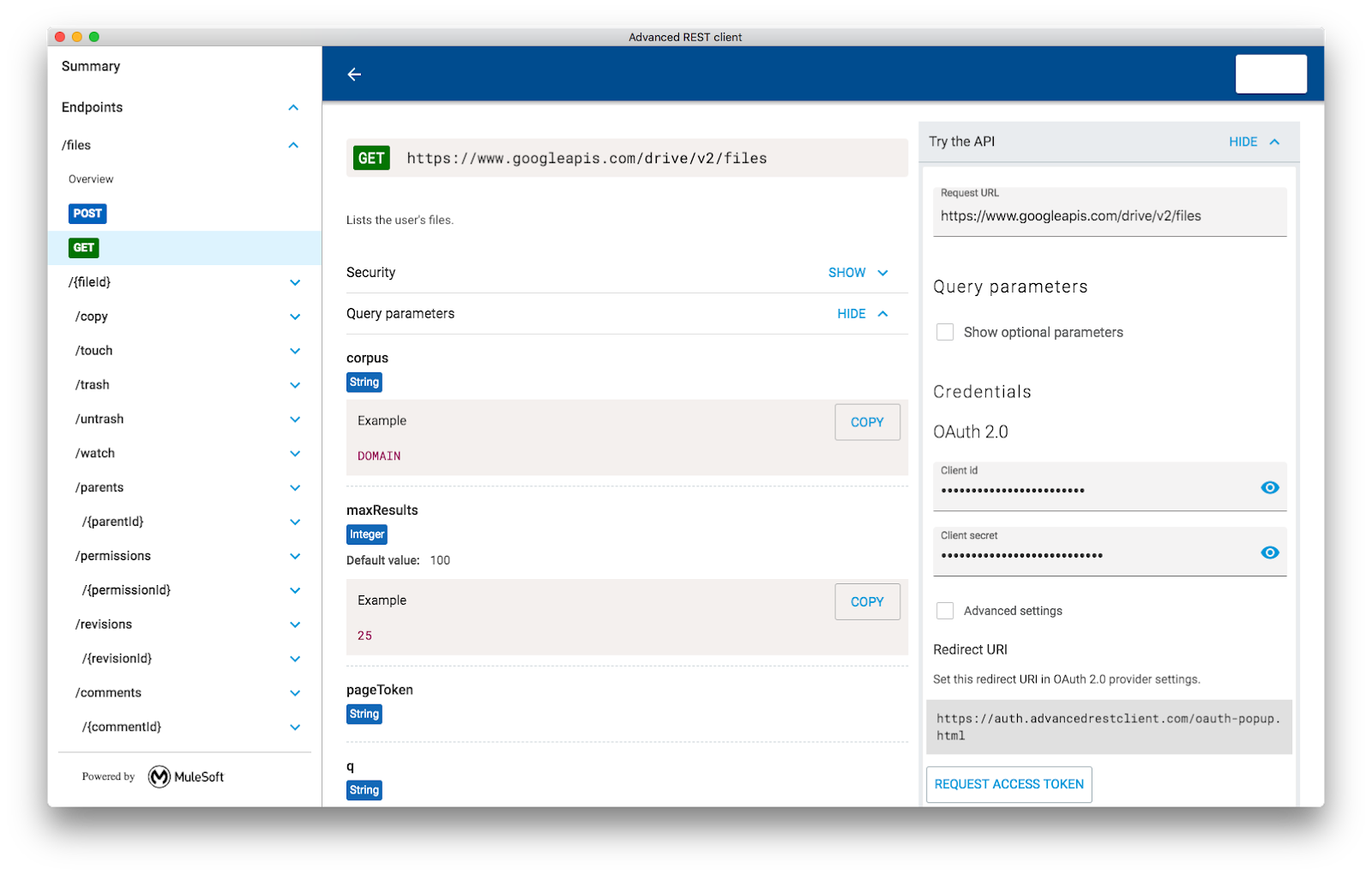Click the String badge under pageToken
This screenshot has height=875, width=1372.
pyautogui.click(x=364, y=715)
